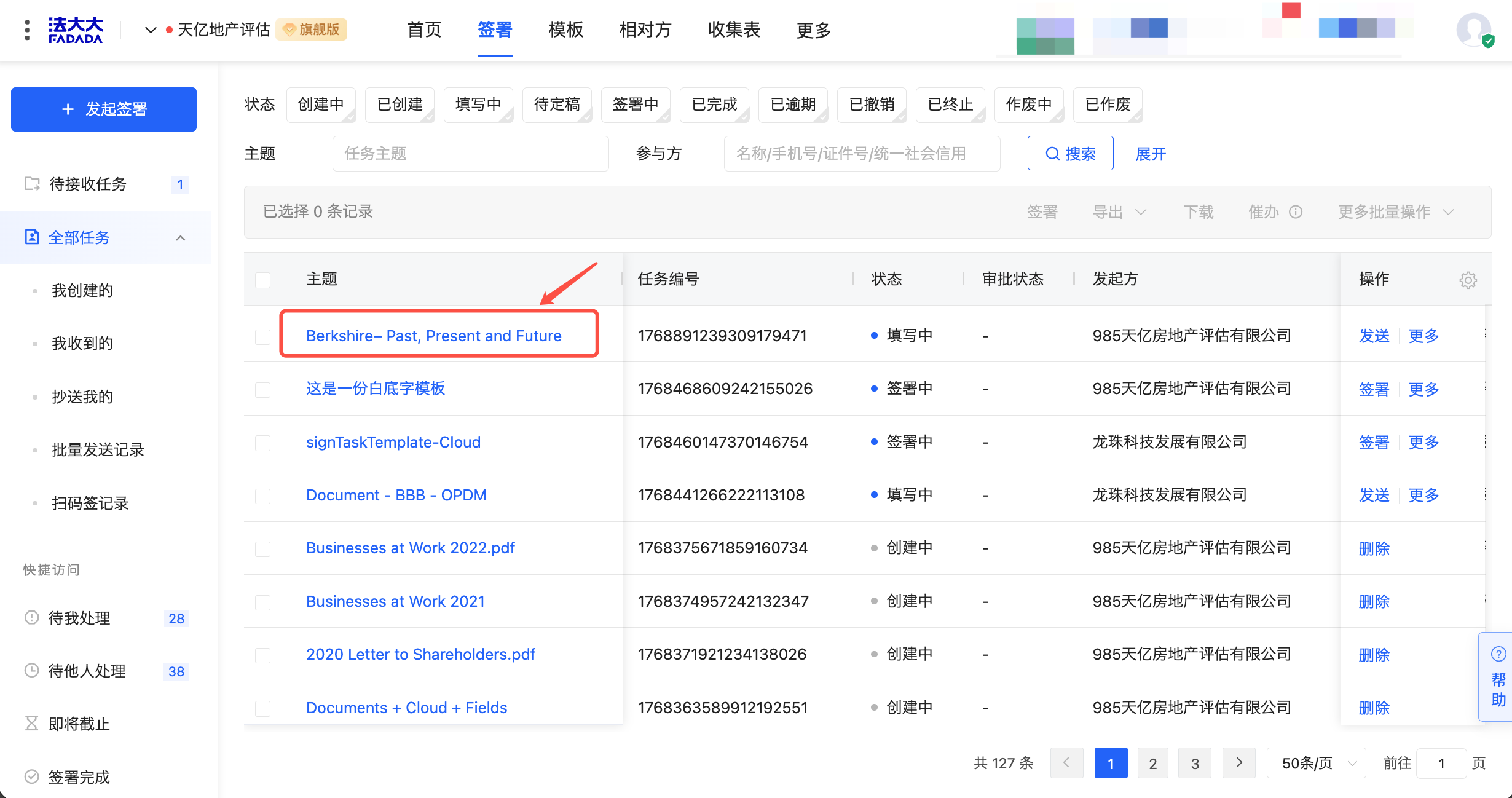1512x798 pixels.
Task: Click the FADADA logo icon
Action: [76, 30]
